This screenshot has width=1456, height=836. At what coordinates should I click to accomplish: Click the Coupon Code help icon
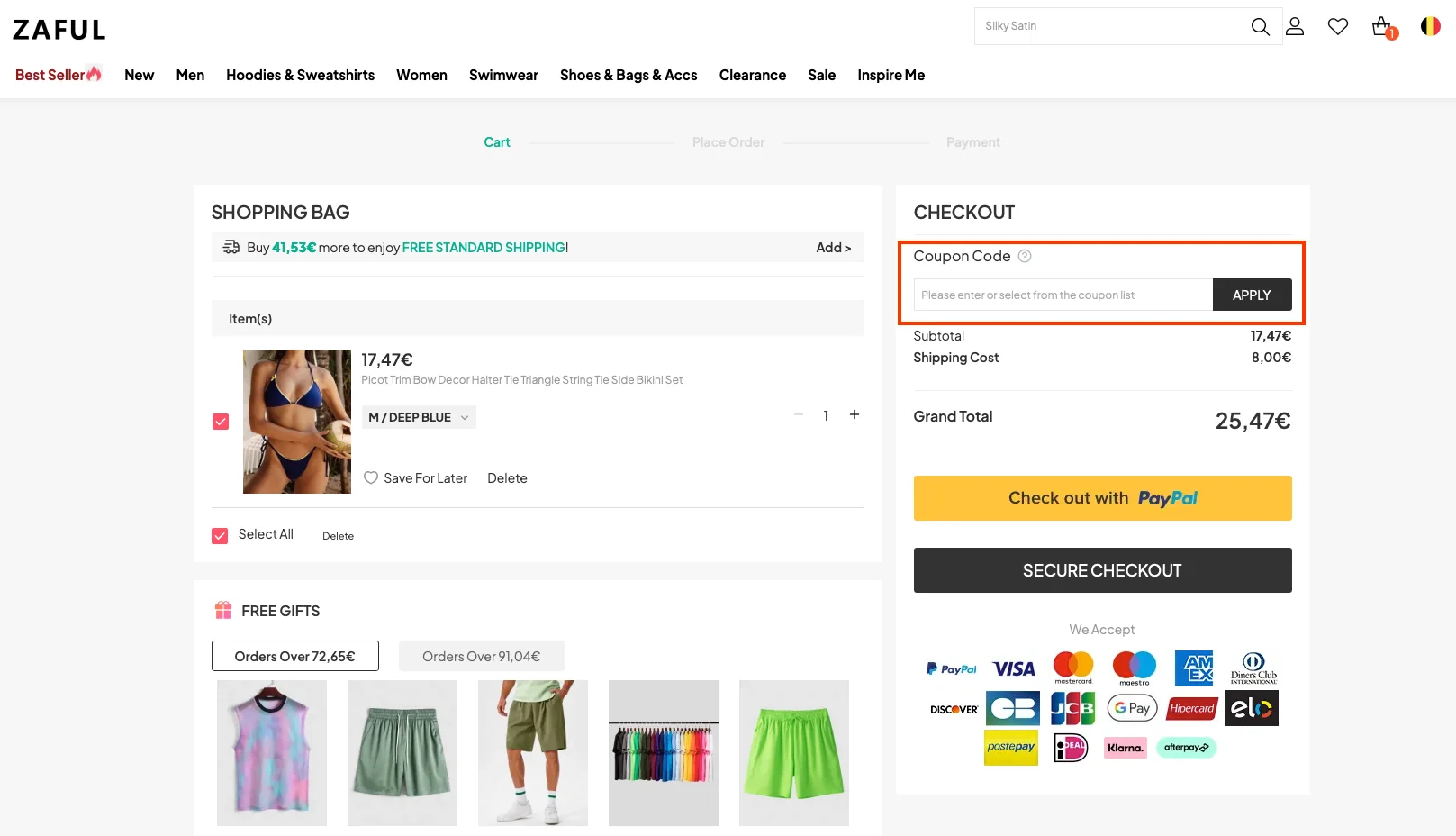point(1025,257)
